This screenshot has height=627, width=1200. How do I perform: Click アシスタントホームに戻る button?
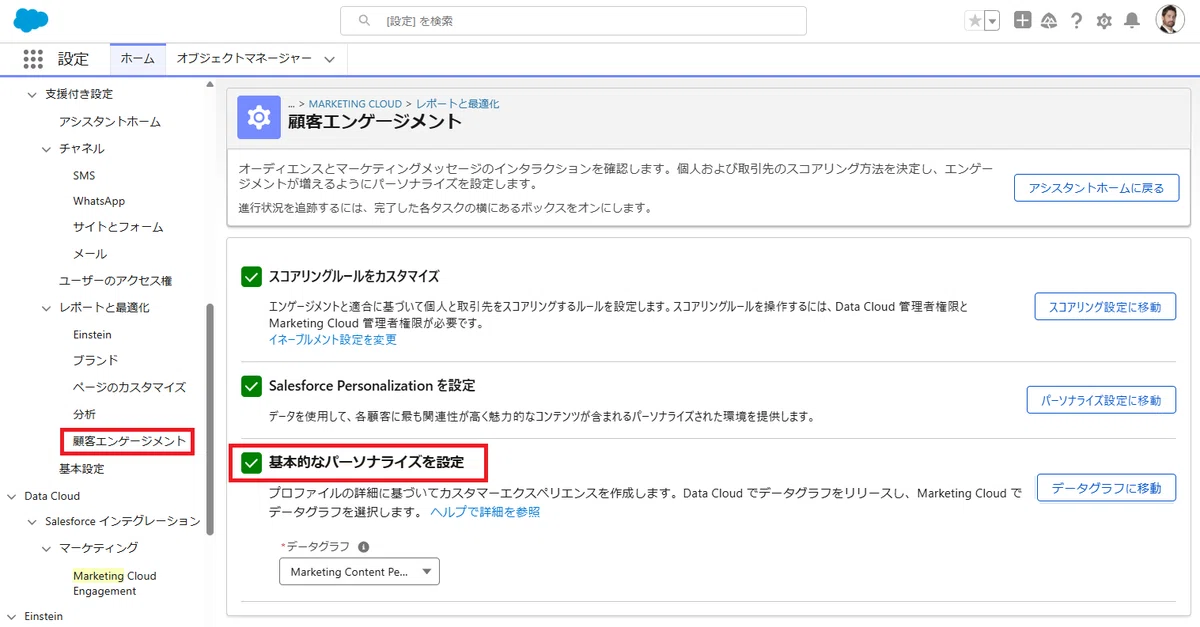pos(1097,188)
